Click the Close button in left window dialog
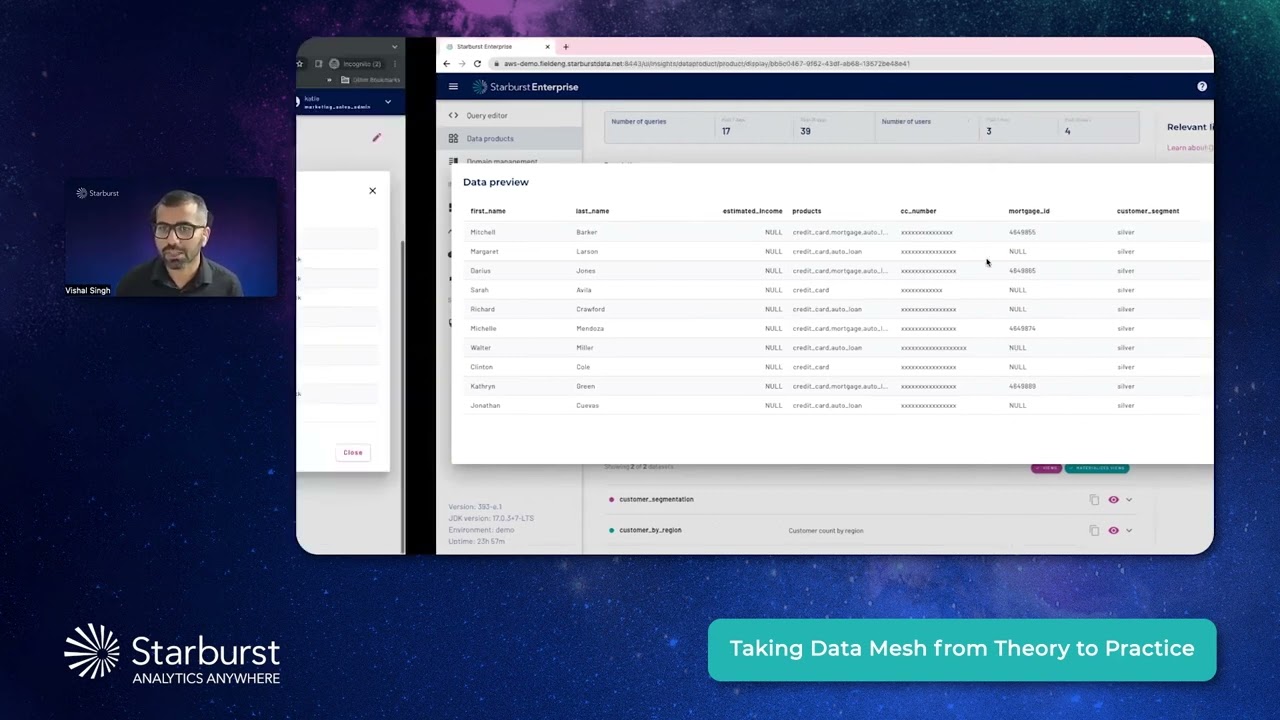The height and width of the screenshot is (720, 1280). (x=353, y=453)
